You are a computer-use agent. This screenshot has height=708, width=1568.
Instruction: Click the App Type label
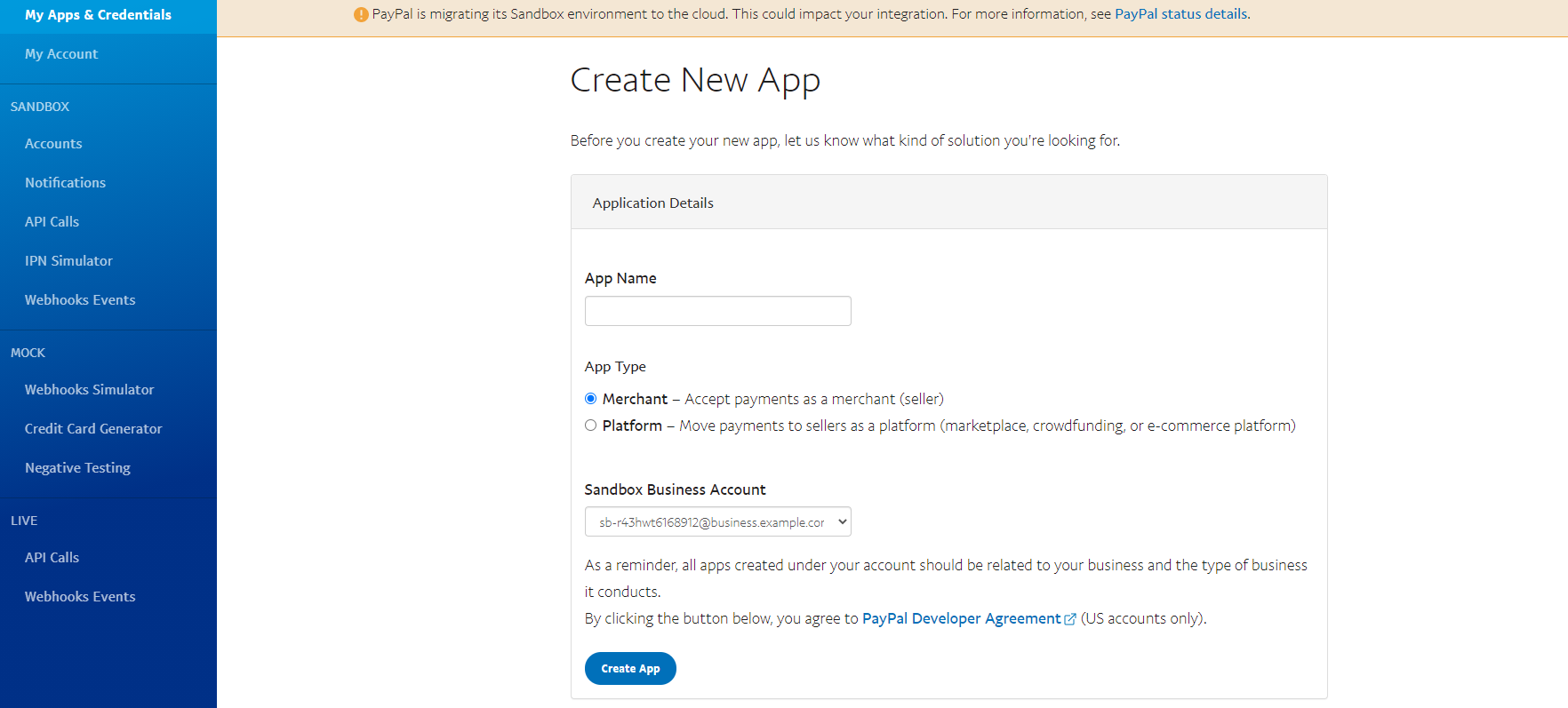(x=615, y=366)
